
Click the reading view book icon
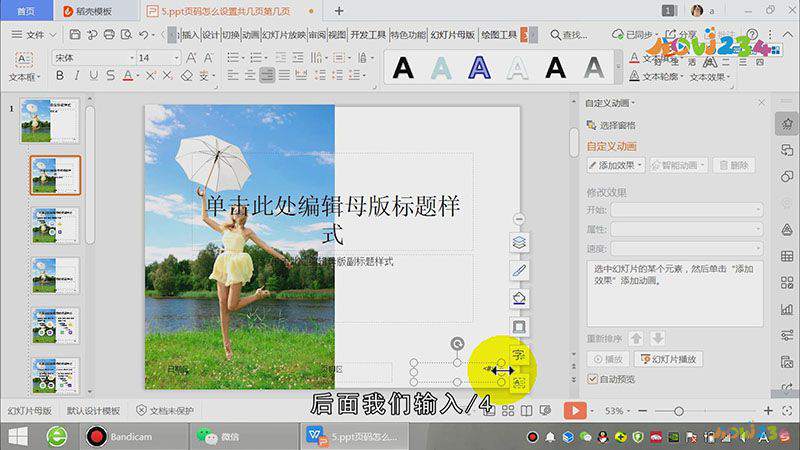tap(526, 411)
